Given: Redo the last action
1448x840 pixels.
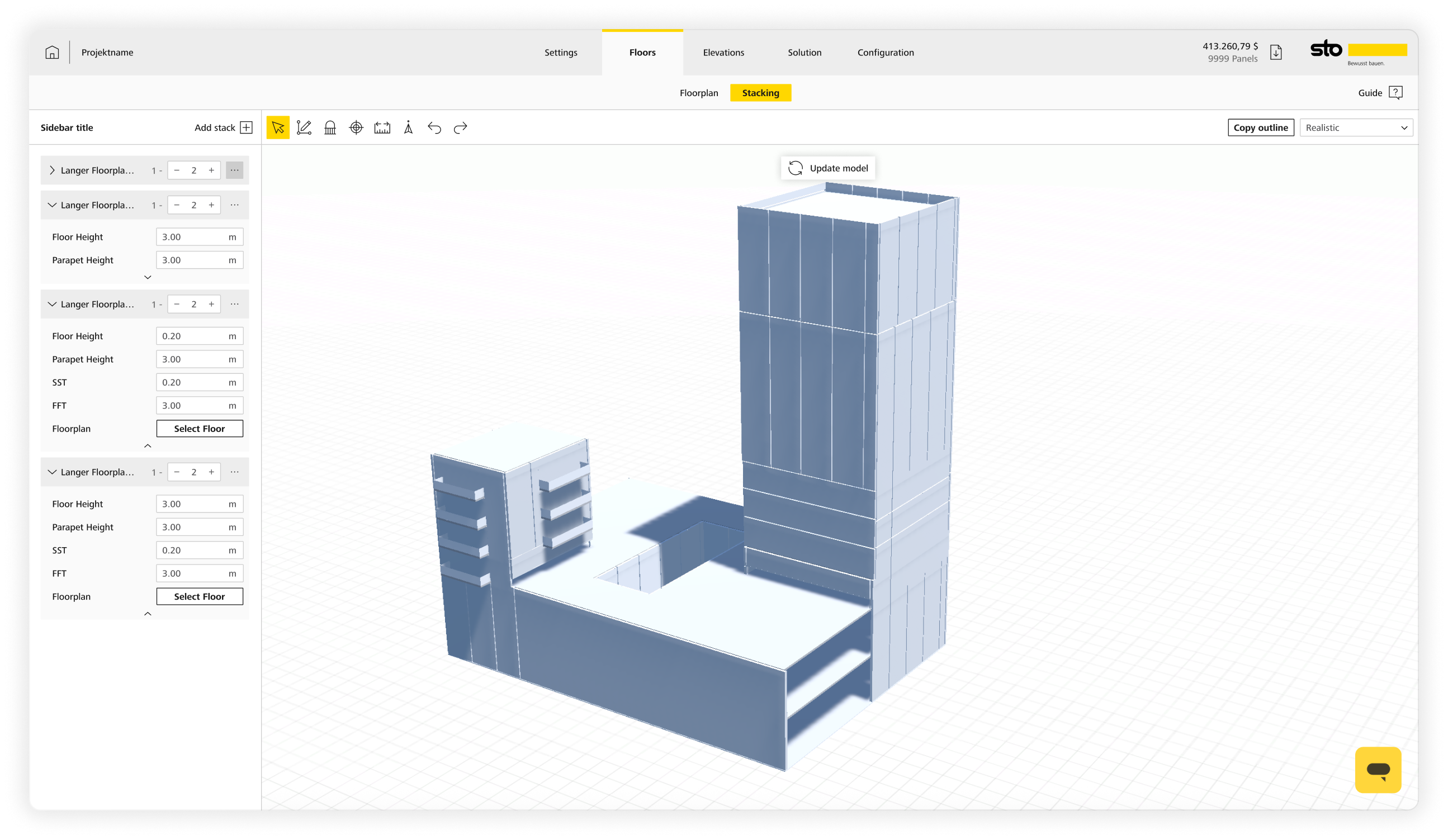Looking at the screenshot, I should (x=460, y=127).
